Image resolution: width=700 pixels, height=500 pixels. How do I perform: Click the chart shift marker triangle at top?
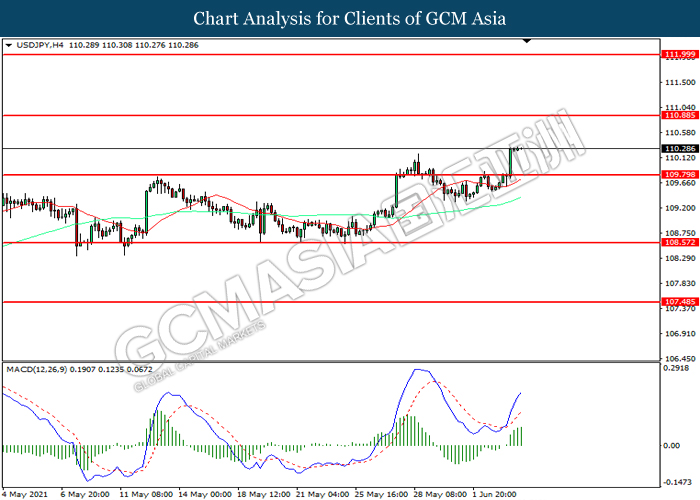click(x=527, y=41)
